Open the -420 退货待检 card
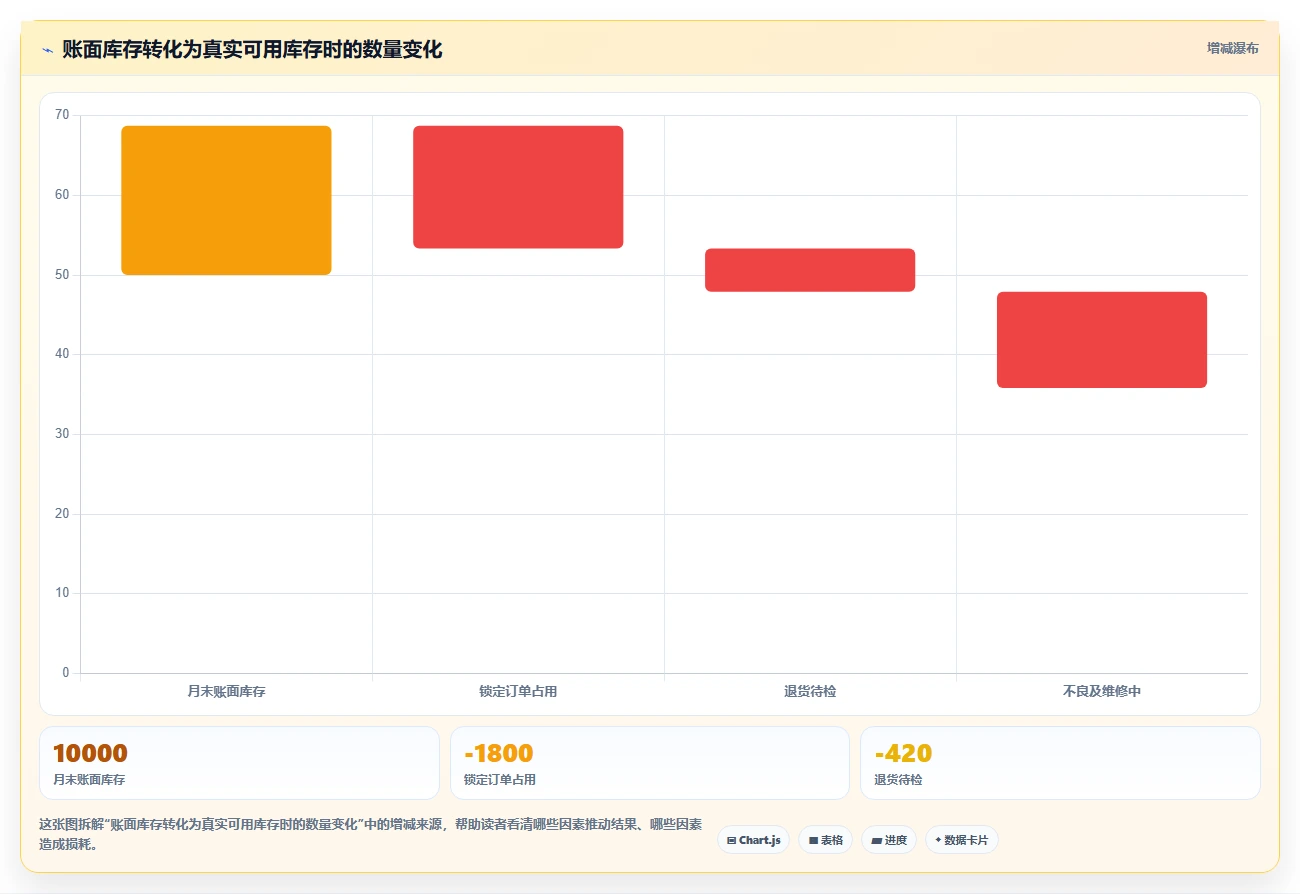 (1060, 763)
